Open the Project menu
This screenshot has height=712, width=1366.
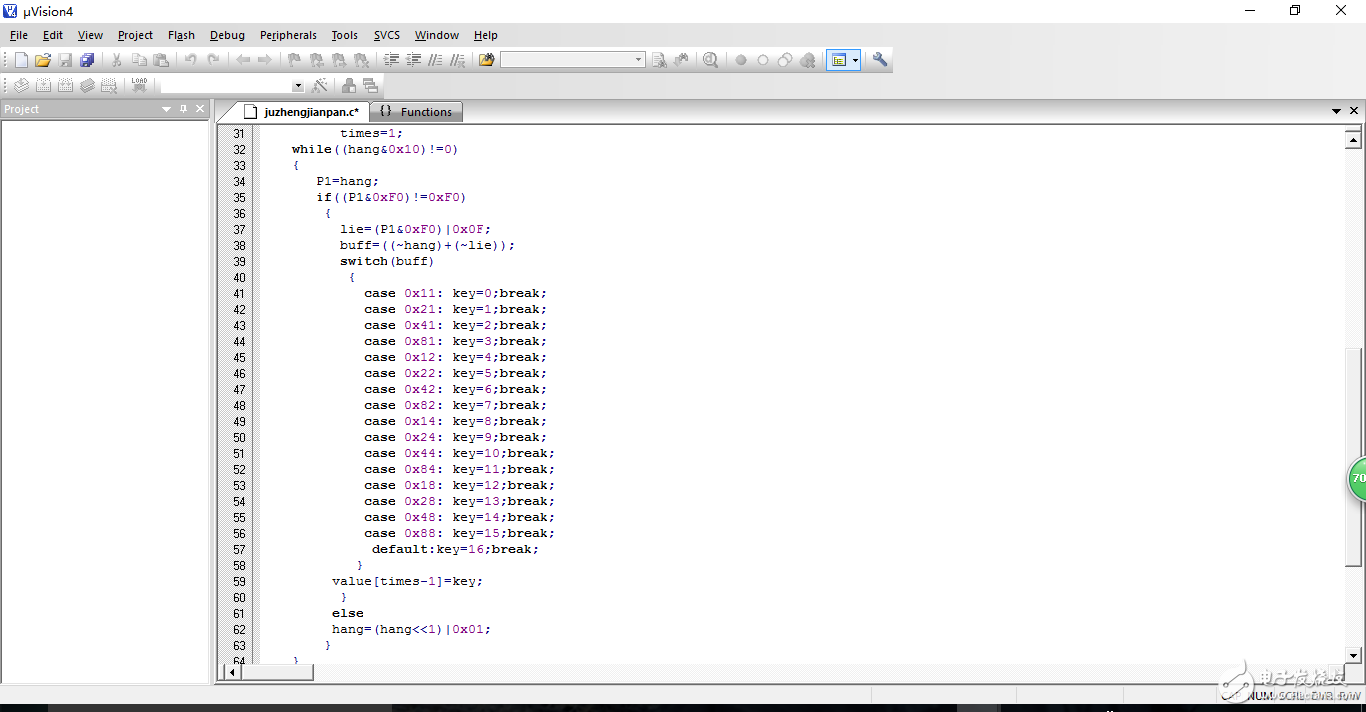point(135,35)
